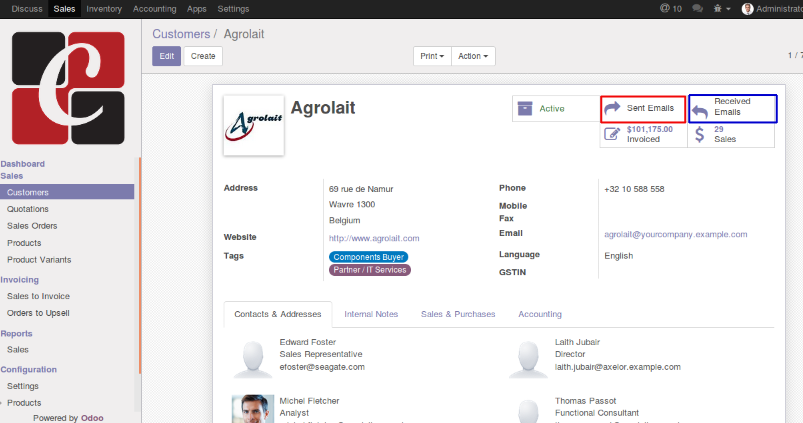Viewport: 803px width, 423px height.
Task: Click the Active archive box icon
Action: (525, 108)
